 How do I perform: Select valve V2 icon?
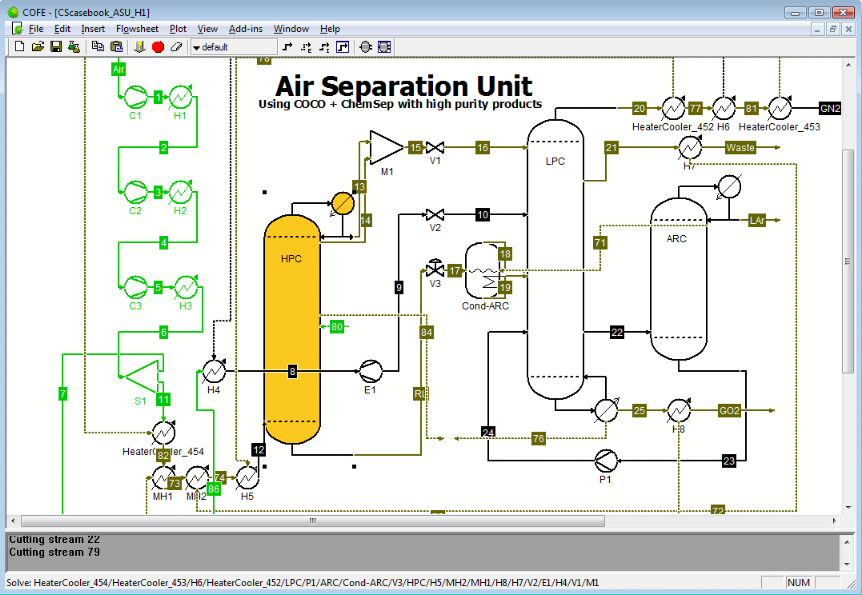[435, 214]
